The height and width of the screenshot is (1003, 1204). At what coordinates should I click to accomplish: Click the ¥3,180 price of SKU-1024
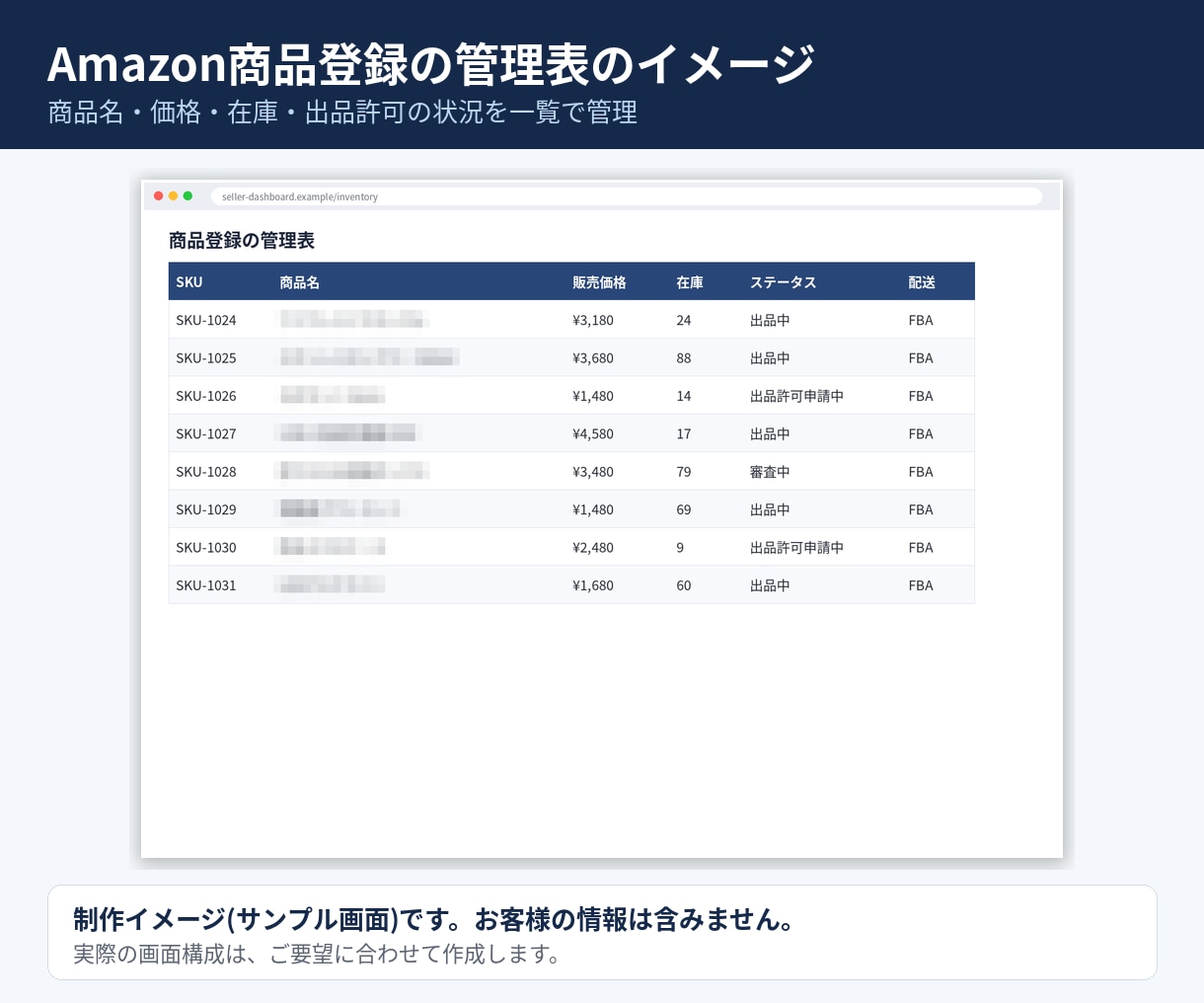593,320
